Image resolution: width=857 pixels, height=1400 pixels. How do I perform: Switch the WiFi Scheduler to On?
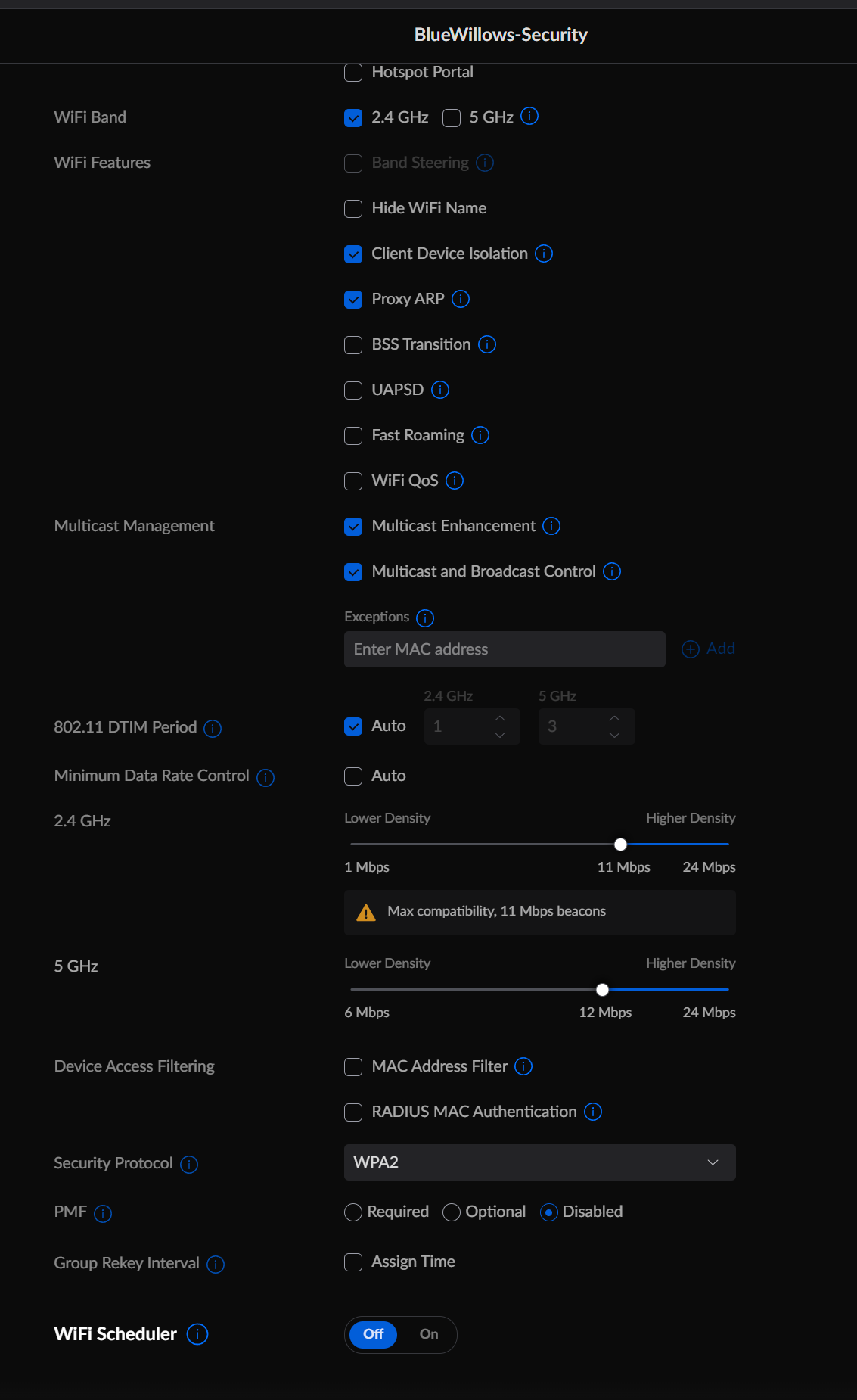428,1335
